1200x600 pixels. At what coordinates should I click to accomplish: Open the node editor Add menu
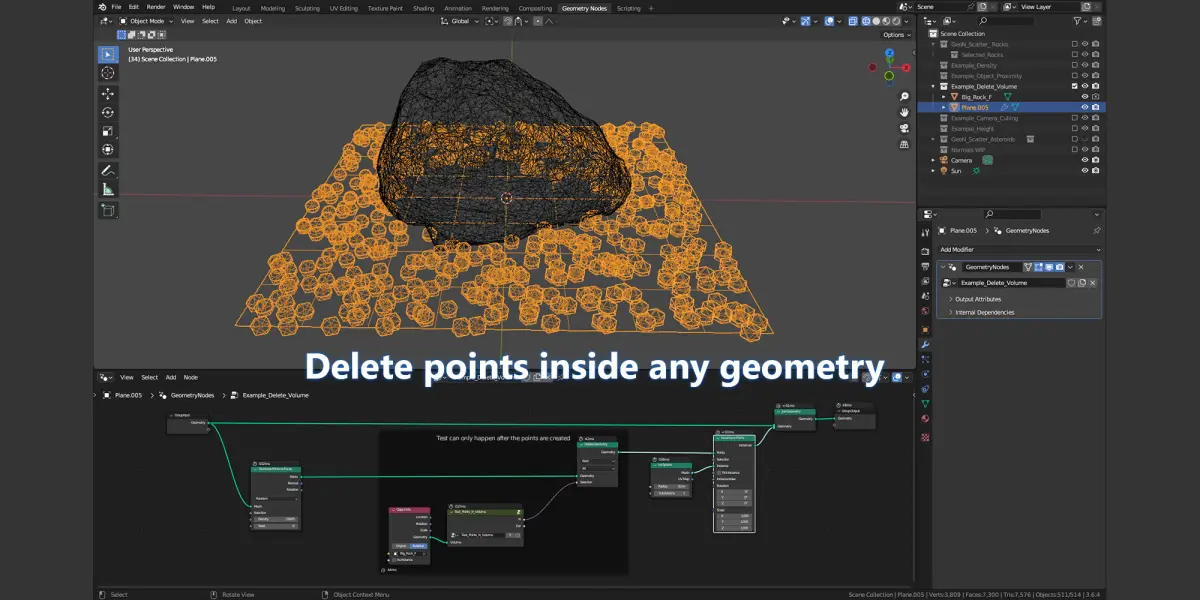[x=170, y=377]
